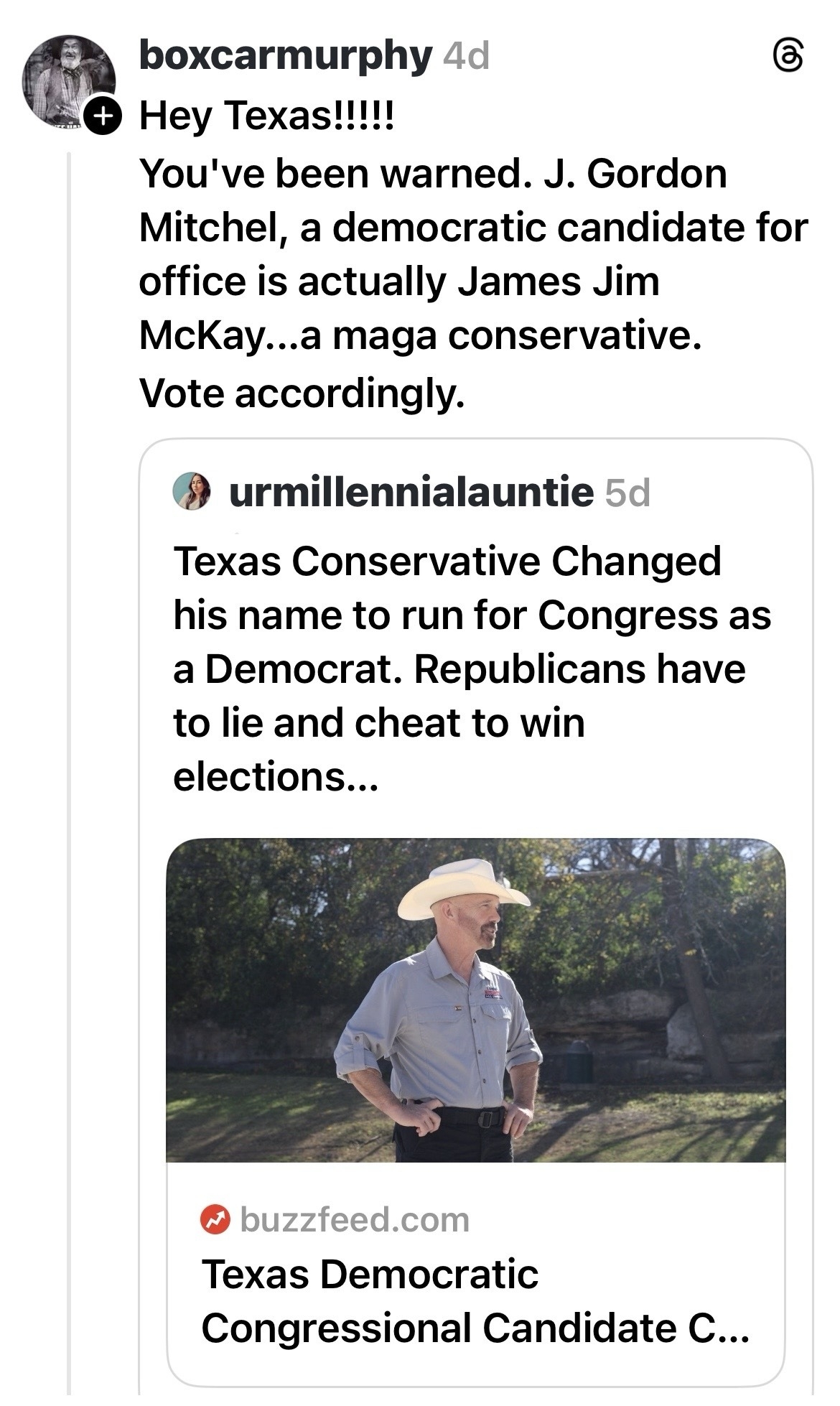The width and height of the screenshot is (840, 1406).
Task: Tap the quoted post's Texas Conservative text
Action: click(447, 562)
